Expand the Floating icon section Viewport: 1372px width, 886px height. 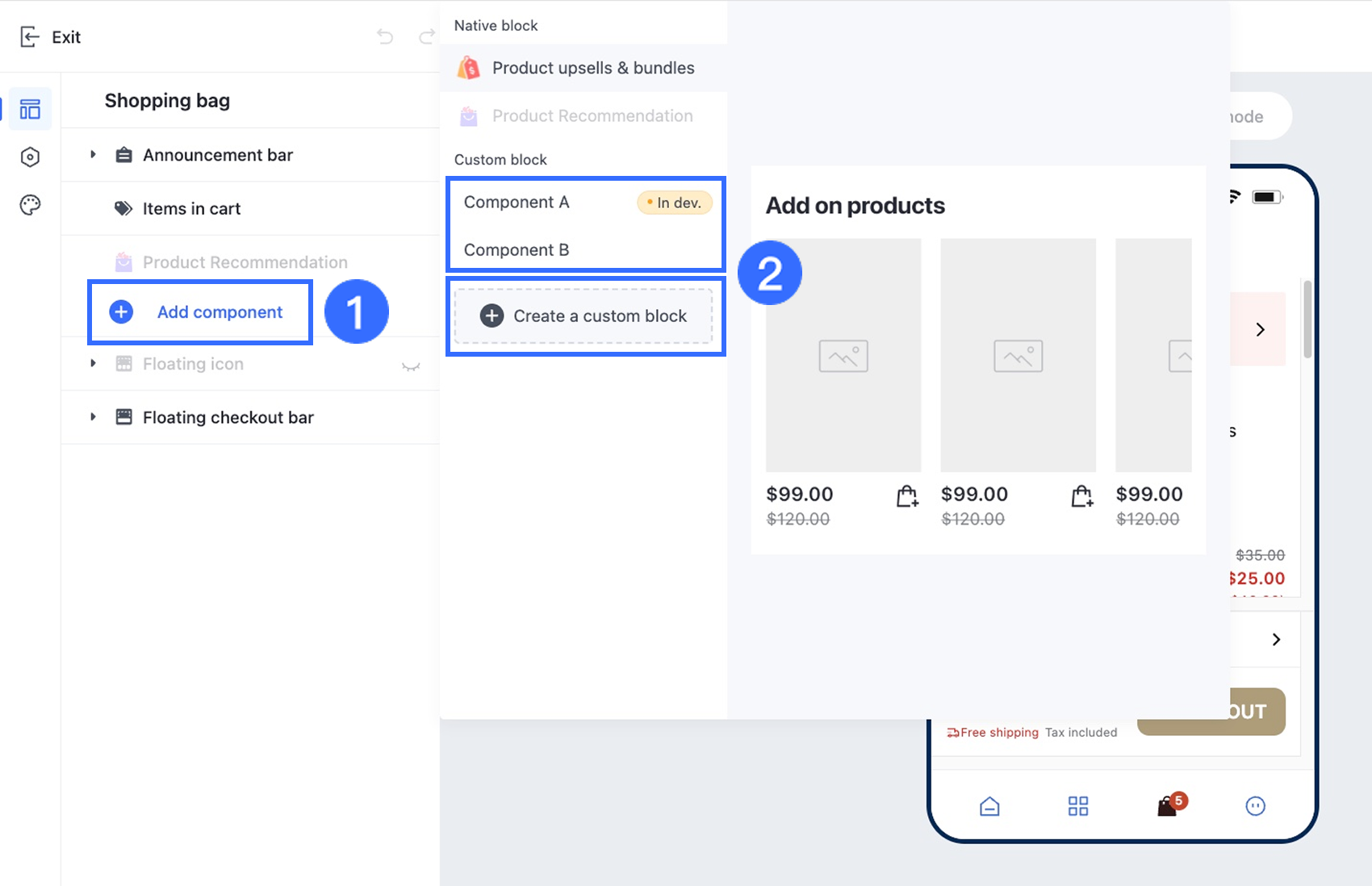(x=93, y=363)
